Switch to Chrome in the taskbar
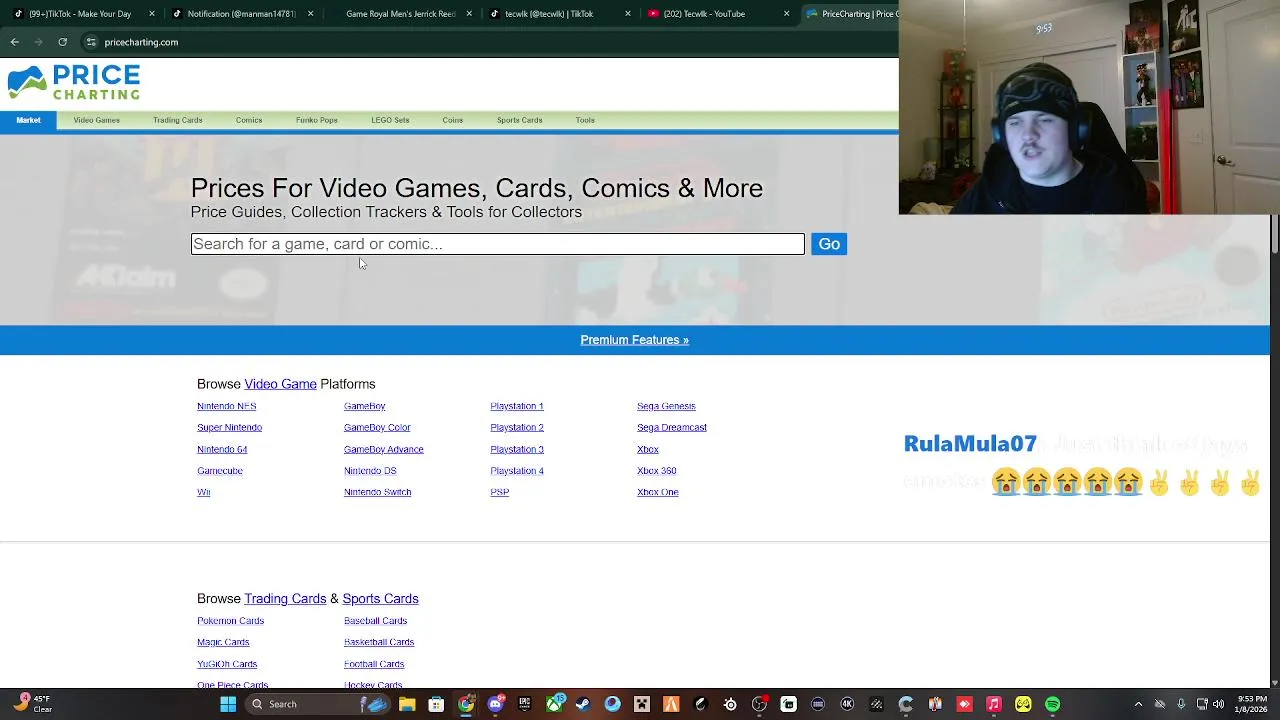Screen dimensions: 1280x720 click(466, 704)
